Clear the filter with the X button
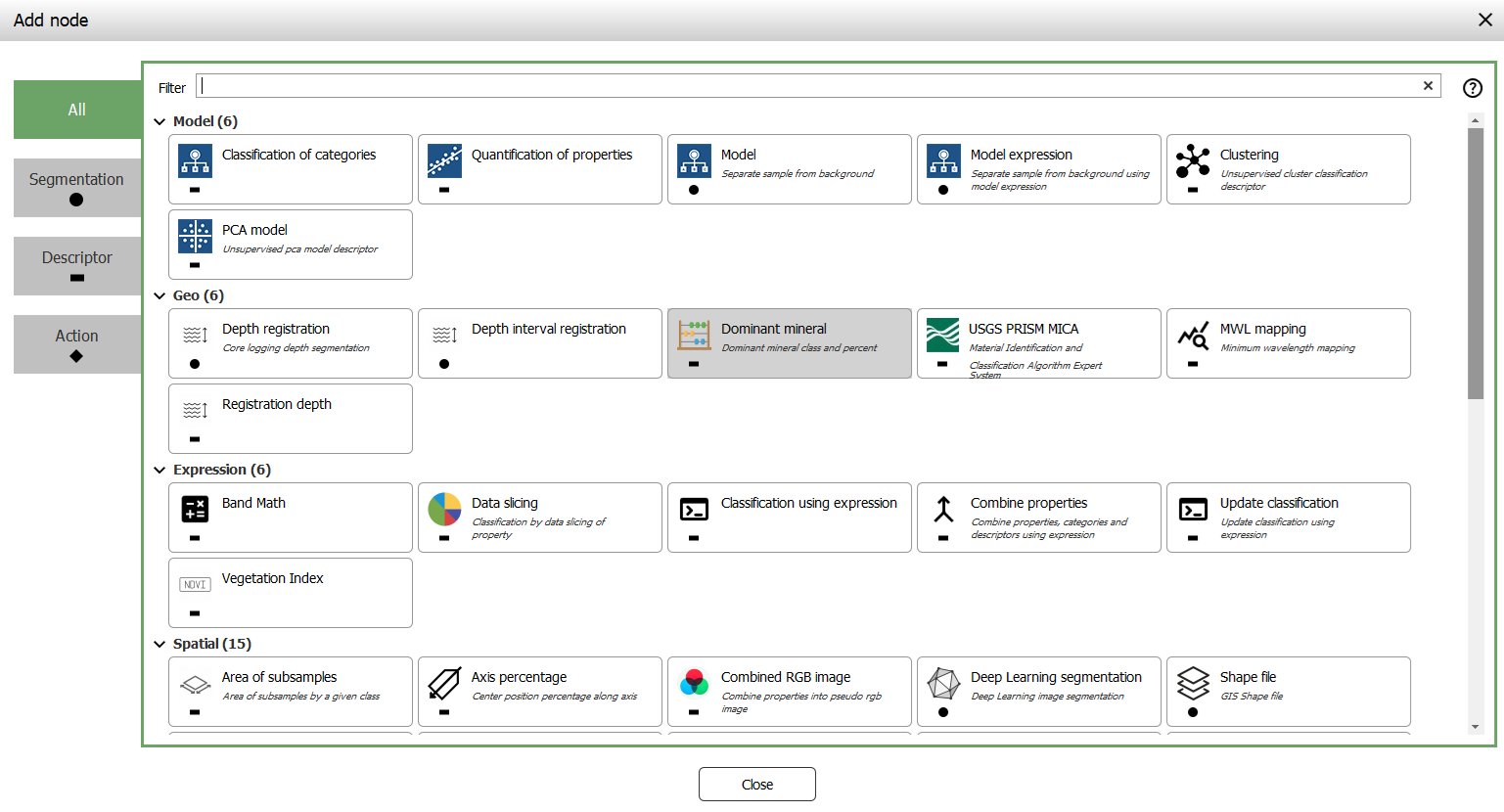Screen dimensions: 1504x812 point(1428,86)
